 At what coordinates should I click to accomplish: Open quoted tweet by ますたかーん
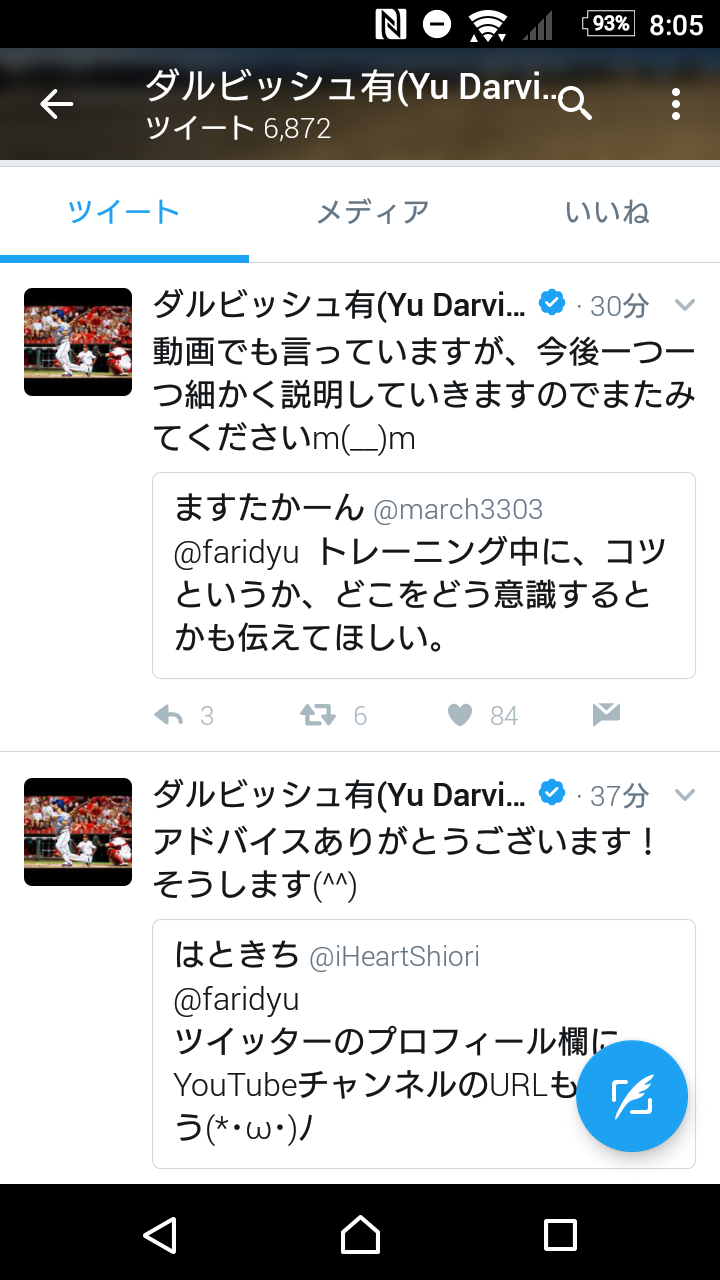pyautogui.click(x=424, y=576)
